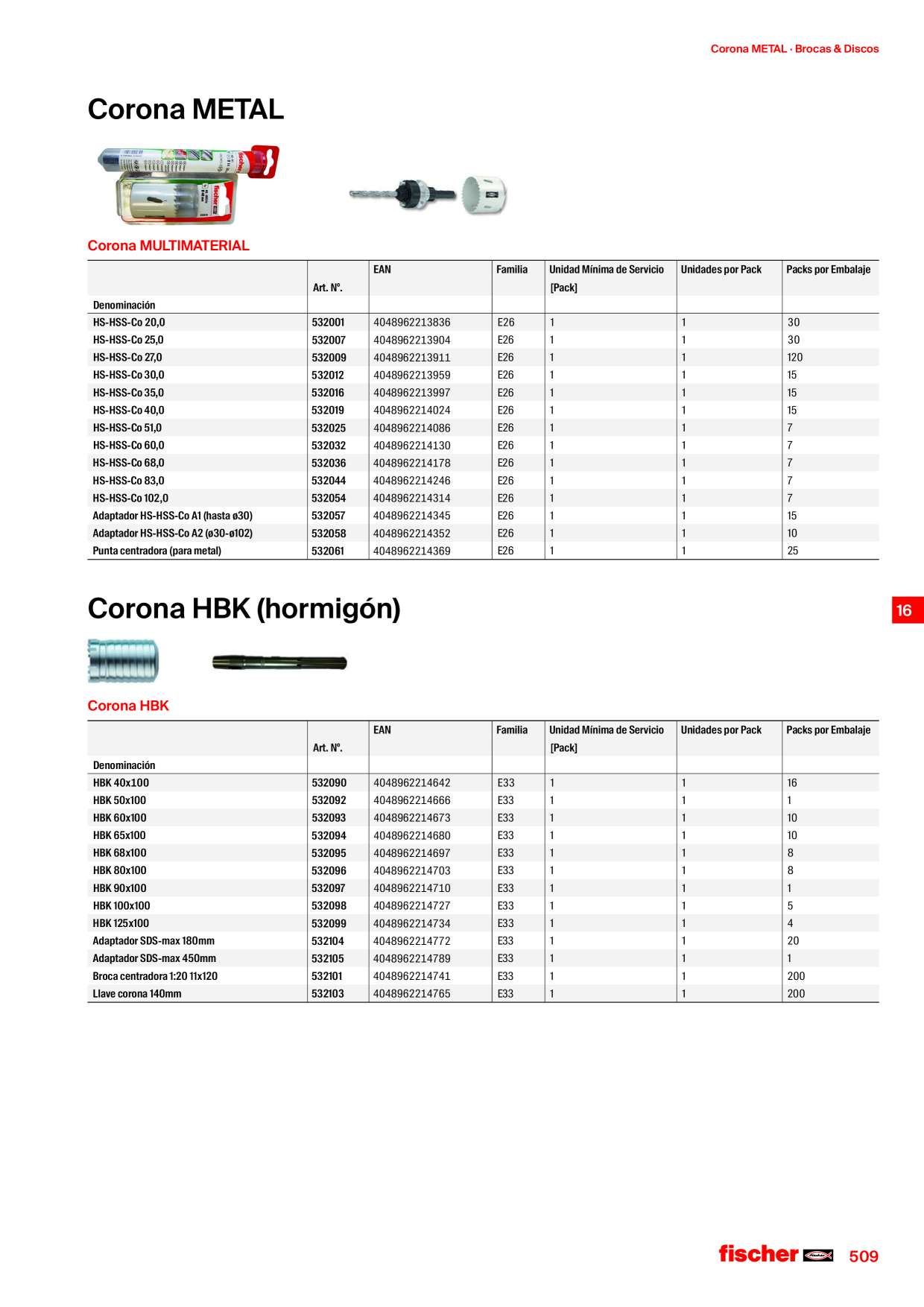Screen dimensions: 924x1307
Task: Click the 'Corona MULTIMATERIAL' subheading
Action: point(168,246)
